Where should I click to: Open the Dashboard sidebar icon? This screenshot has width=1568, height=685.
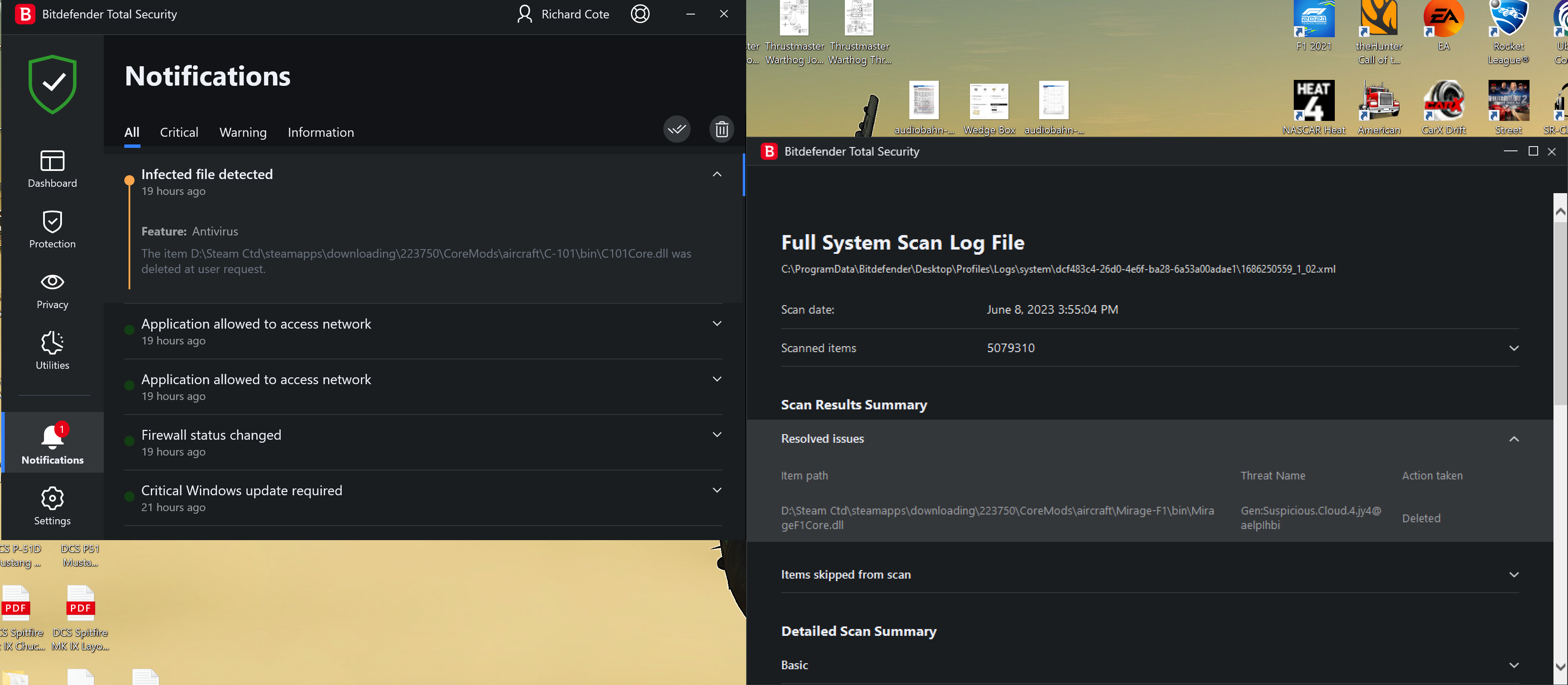(x=53, y=161)
